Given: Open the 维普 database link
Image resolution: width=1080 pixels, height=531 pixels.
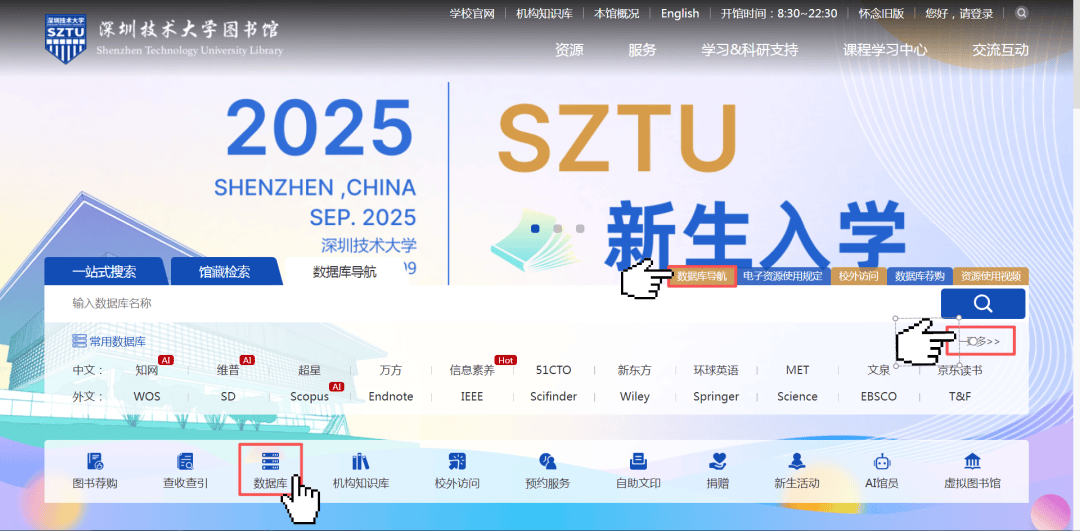Looking at the screenshot, I should 228,371.
